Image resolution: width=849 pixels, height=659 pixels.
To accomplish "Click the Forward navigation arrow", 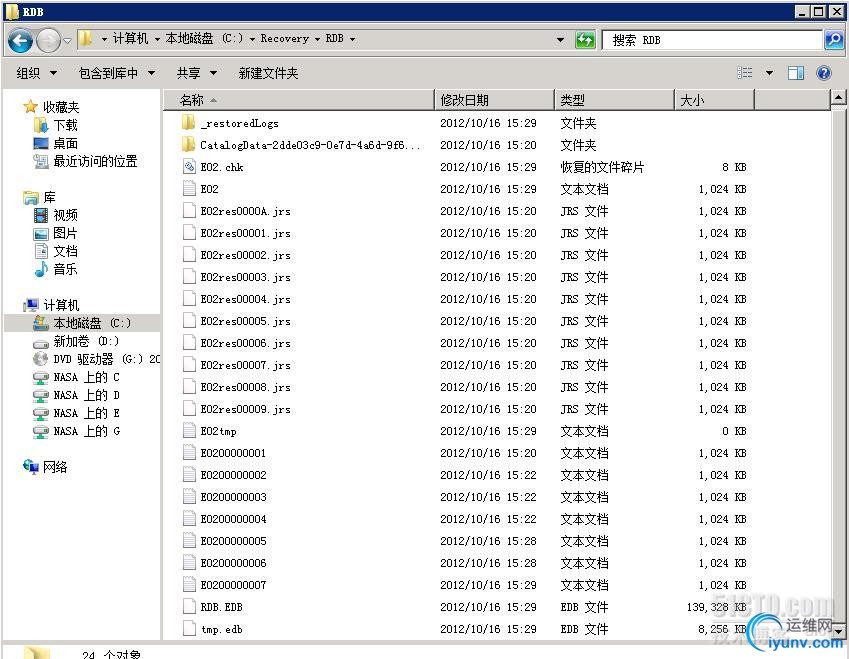I will (48, 40).
